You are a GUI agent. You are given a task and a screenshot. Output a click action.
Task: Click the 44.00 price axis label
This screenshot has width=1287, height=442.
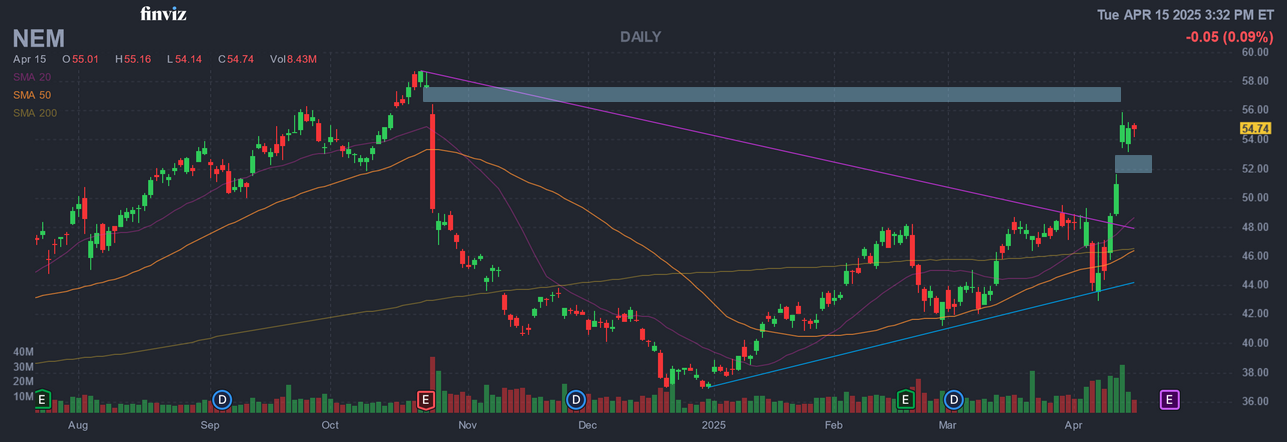[x=1256, y=285]
